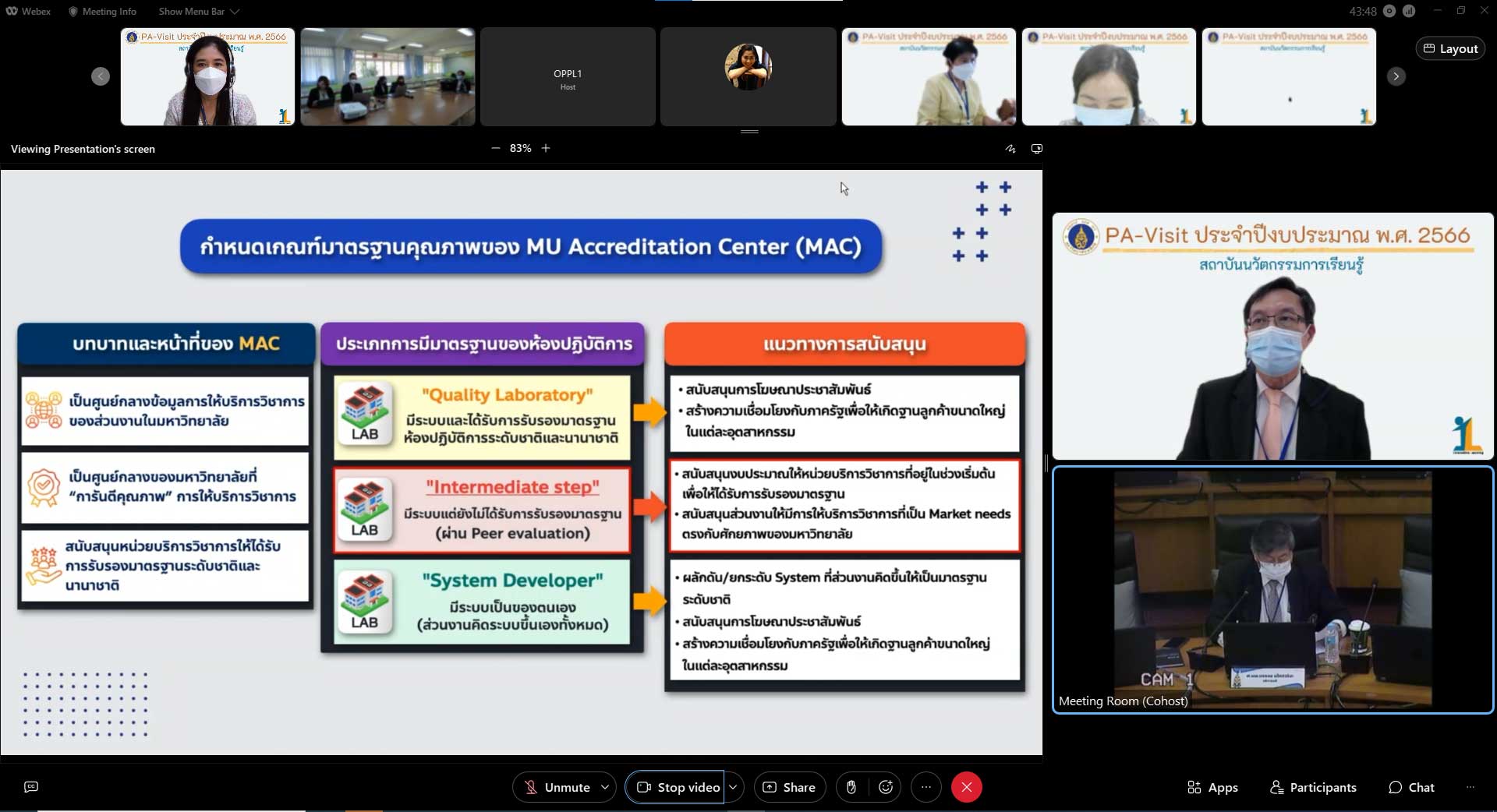1497x812 pixels.
Task: Show next participants with right arrow
Action: click(1396, 76)
